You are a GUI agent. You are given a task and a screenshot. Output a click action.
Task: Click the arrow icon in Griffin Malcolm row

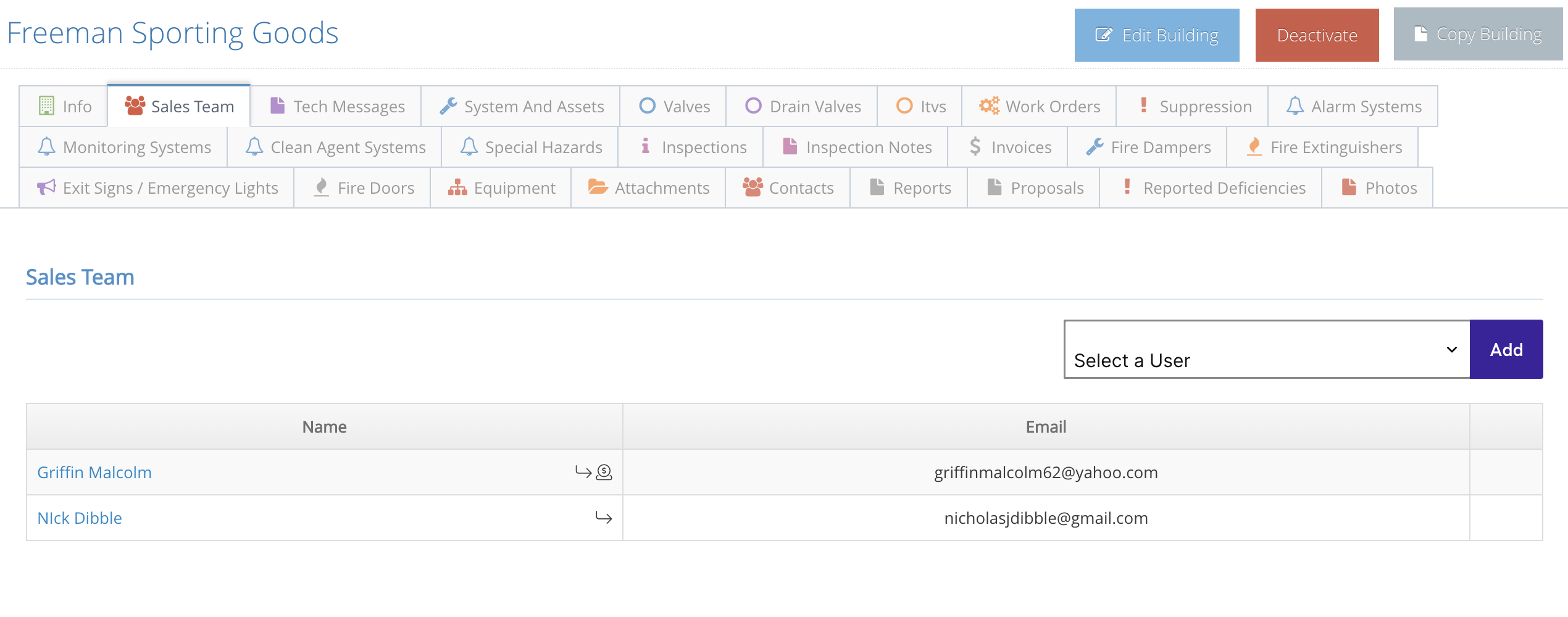[583, 472]
